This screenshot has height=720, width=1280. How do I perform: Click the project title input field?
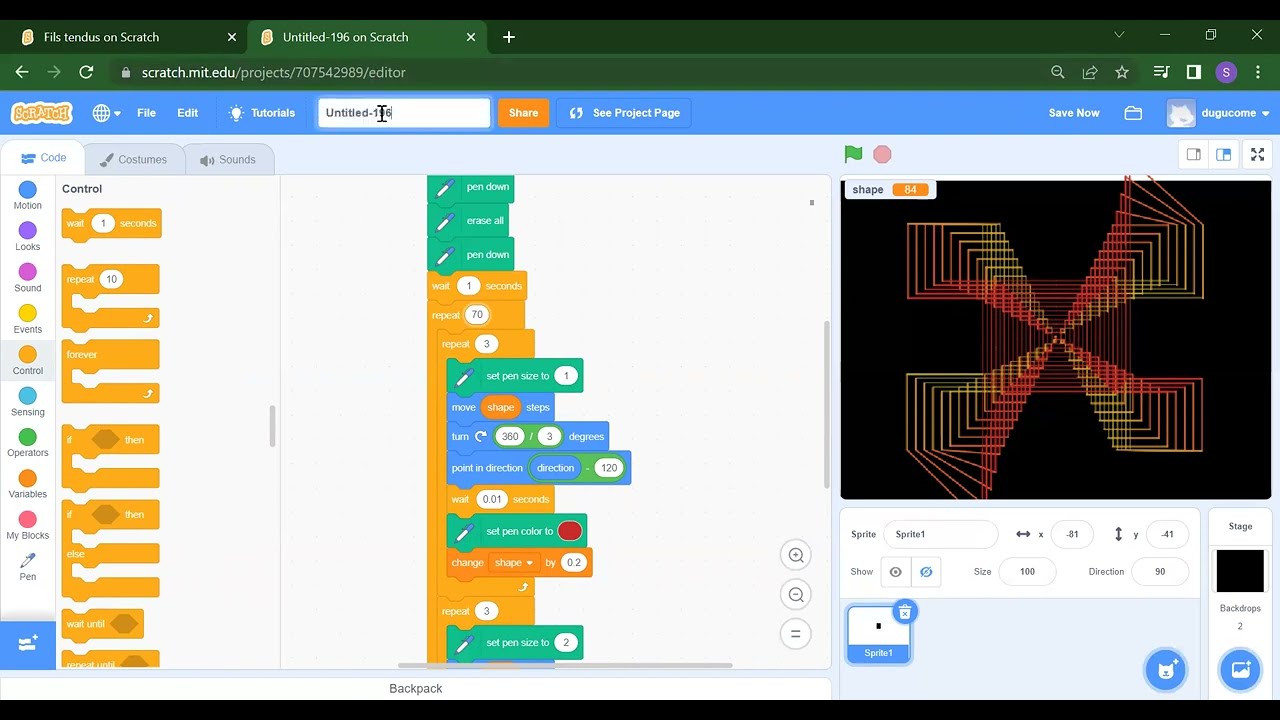point(404,113)
